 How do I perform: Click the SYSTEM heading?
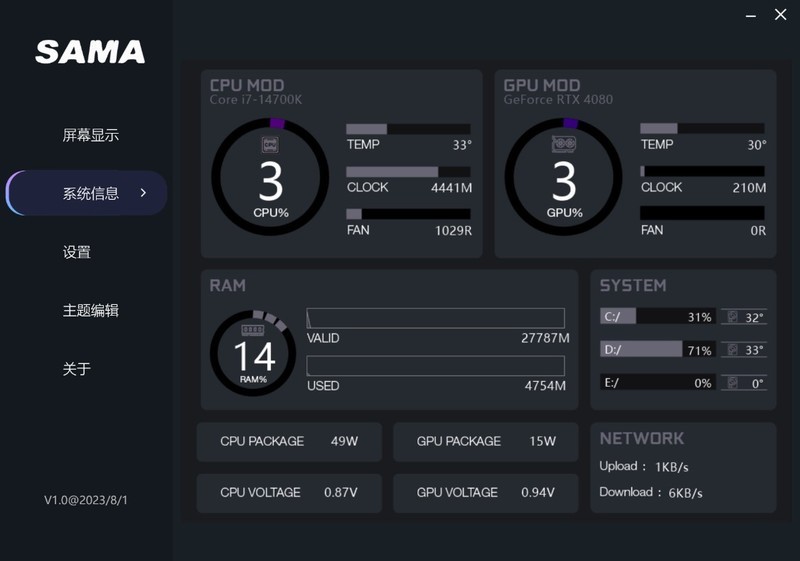633,286
